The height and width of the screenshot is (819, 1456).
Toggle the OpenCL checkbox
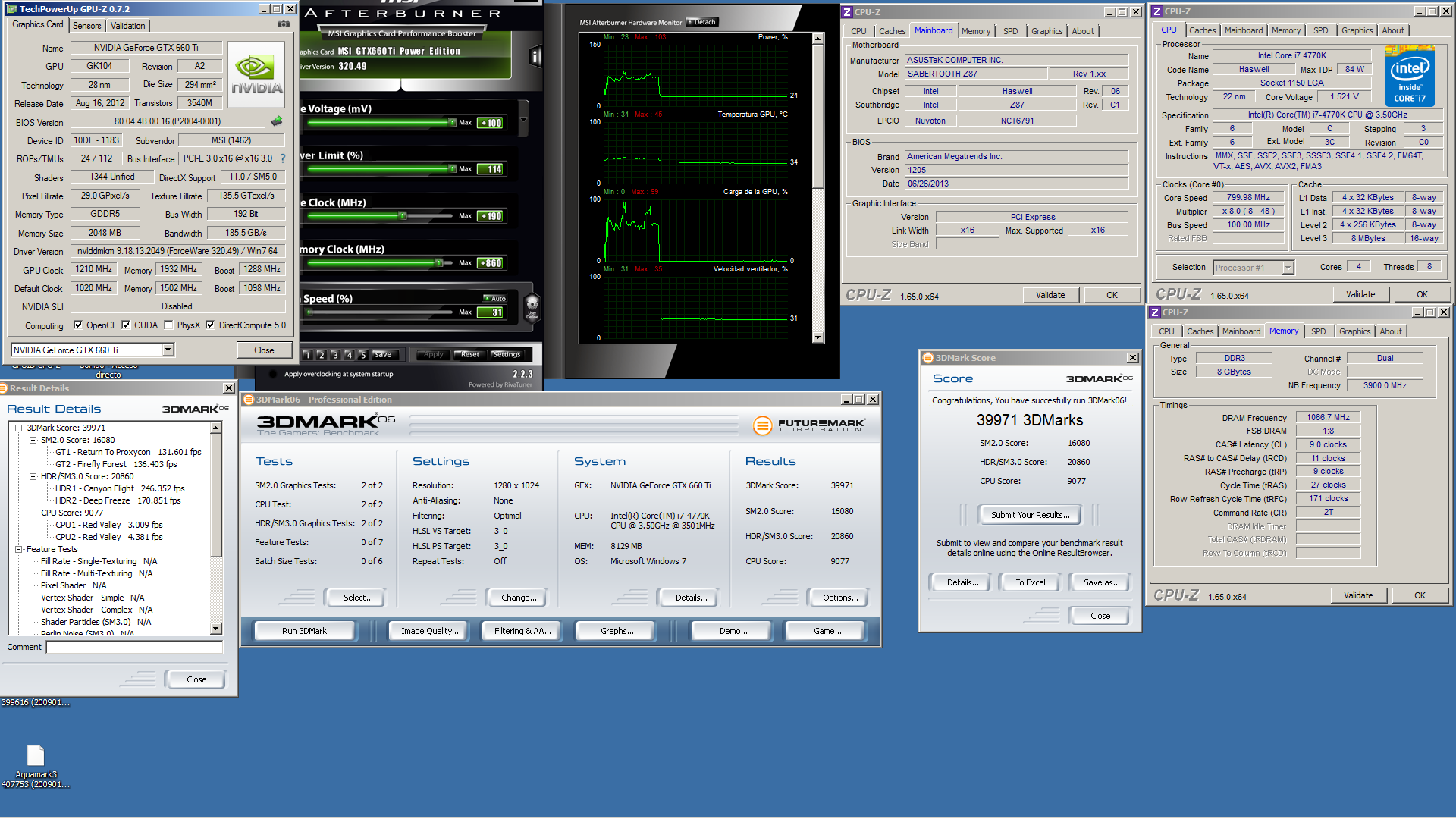coord(78,325)
